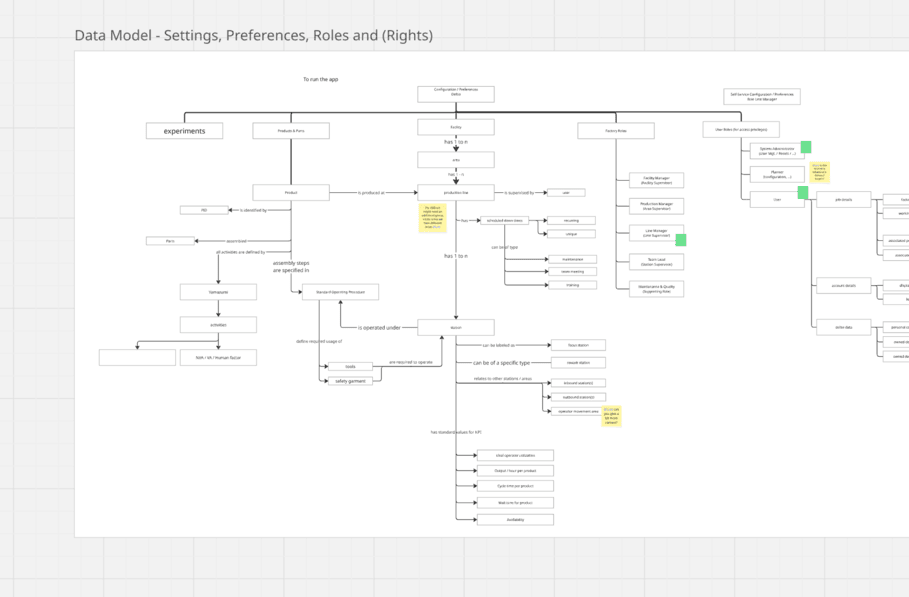This screenshot has width=909, height=597.
Task: Select the 'Product' box
Action: (x=291, y=192)
